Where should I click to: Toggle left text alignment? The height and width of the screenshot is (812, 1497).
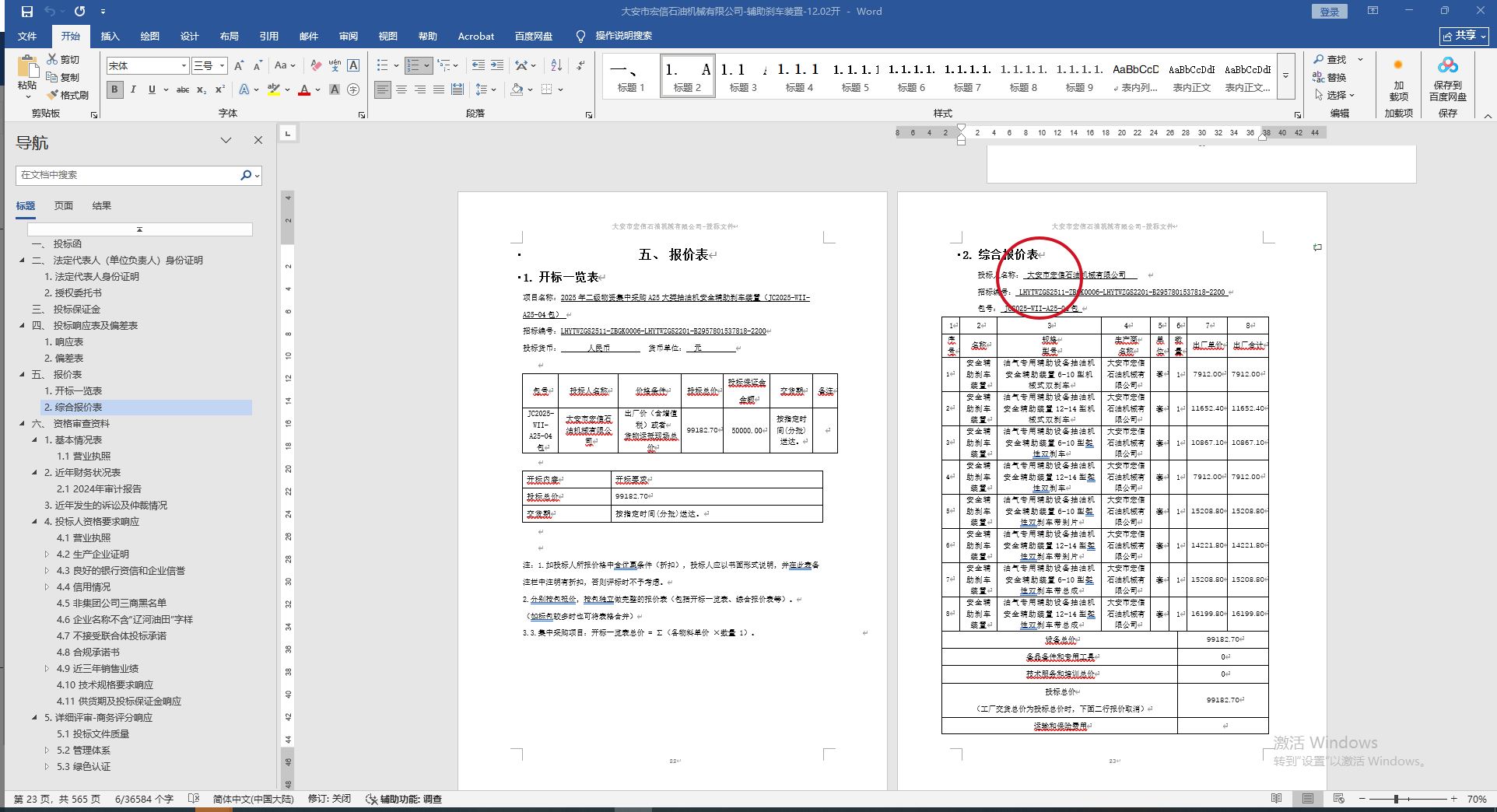tap(382, 89)
